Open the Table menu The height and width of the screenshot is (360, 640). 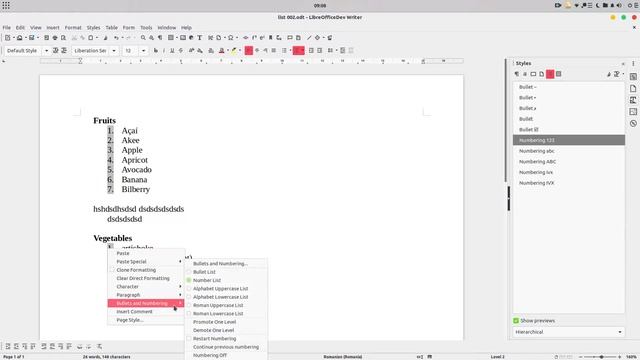pos(111,27)
